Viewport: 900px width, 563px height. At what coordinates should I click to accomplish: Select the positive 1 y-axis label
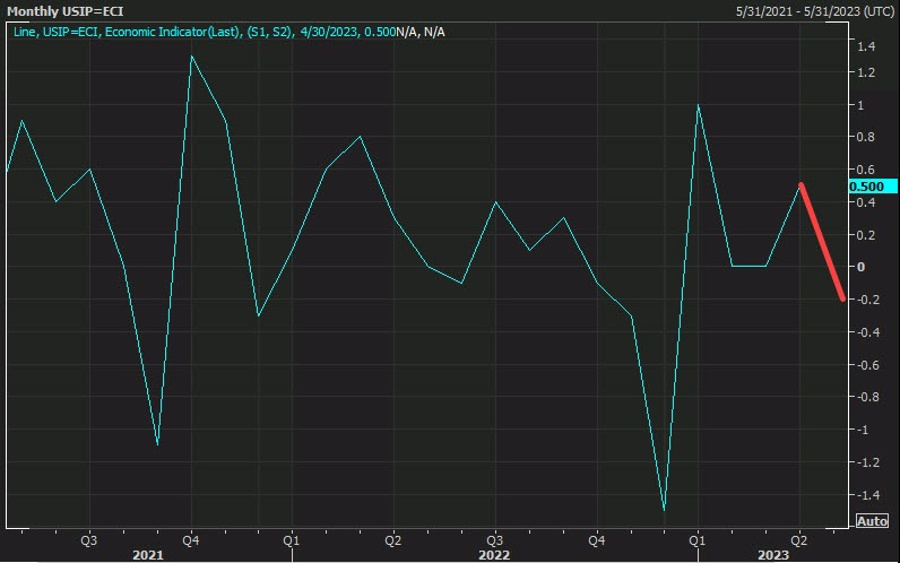(860, 105)
